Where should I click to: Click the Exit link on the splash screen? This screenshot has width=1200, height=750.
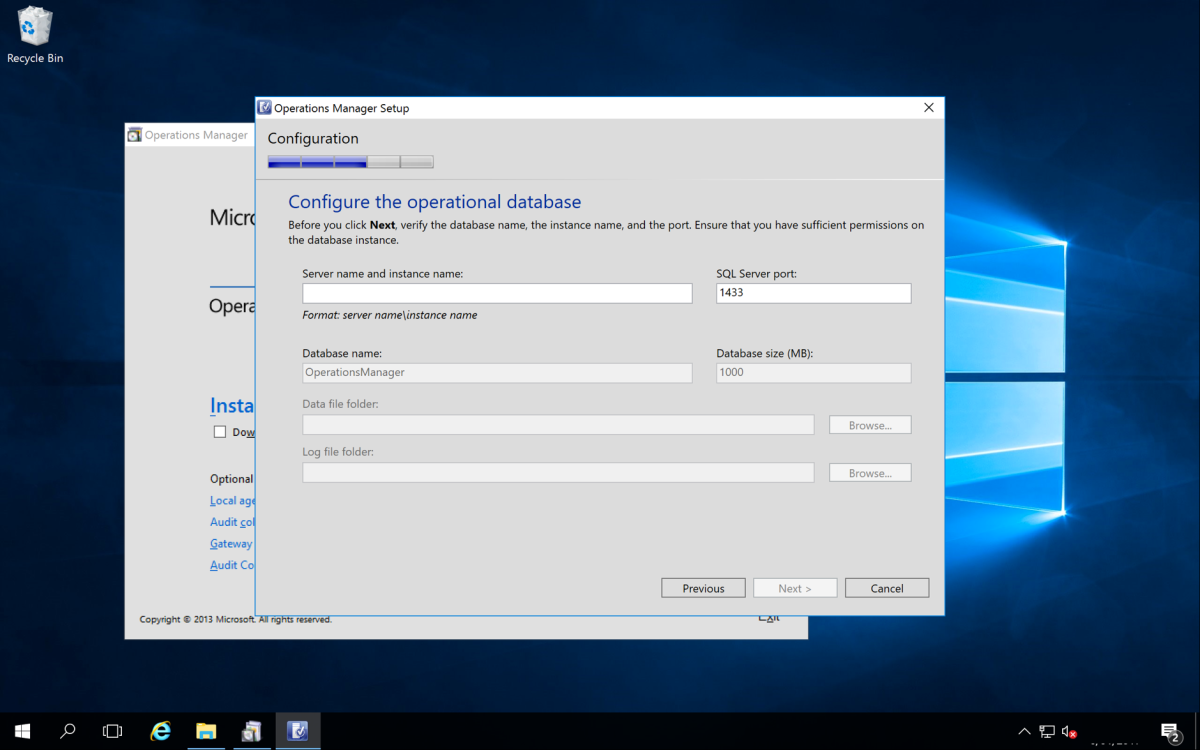(x=769, y=616)
